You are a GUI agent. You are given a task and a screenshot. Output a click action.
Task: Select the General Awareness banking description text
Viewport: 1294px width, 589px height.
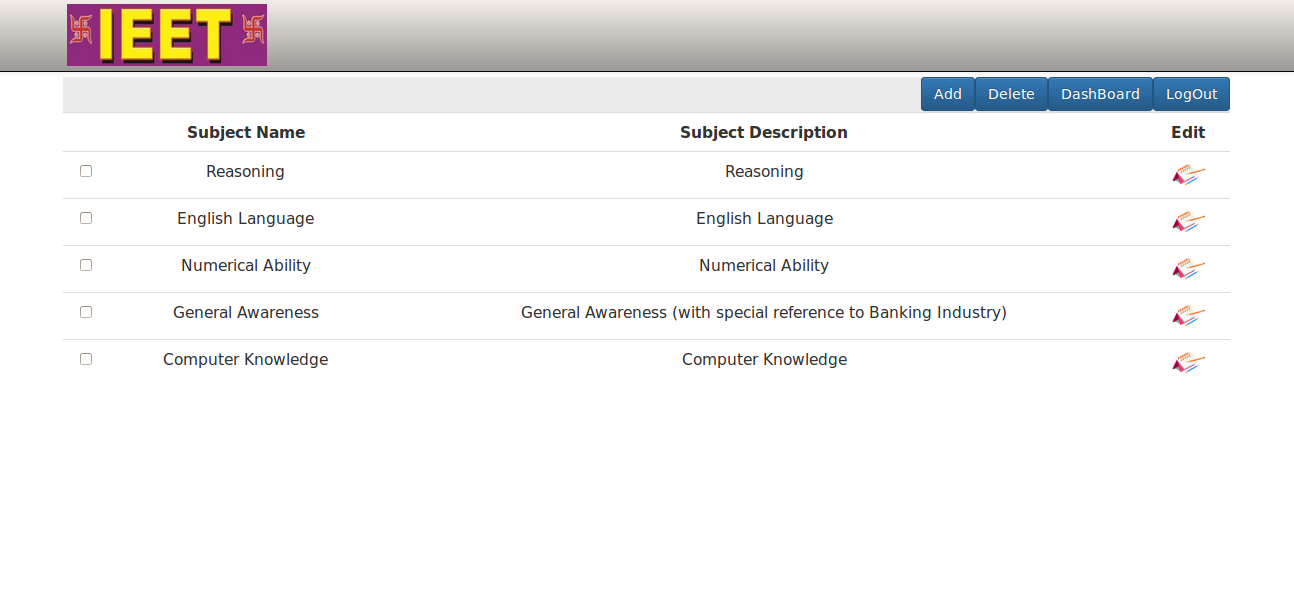(764, 312)
